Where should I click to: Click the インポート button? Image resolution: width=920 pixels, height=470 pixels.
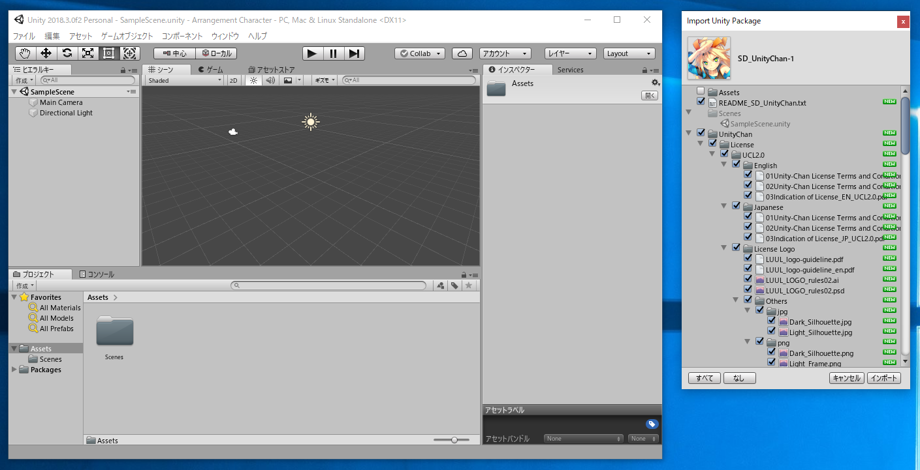coord(884,378)
